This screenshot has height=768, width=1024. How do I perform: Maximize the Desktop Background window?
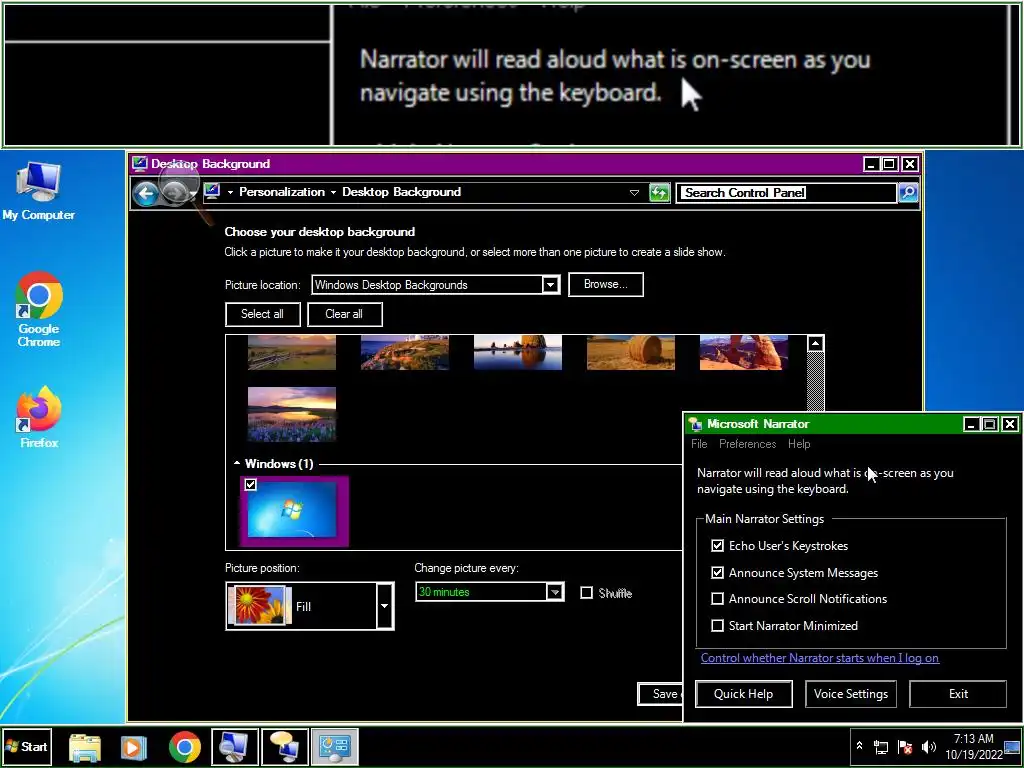pyautogui.click(x=889, y=164)
